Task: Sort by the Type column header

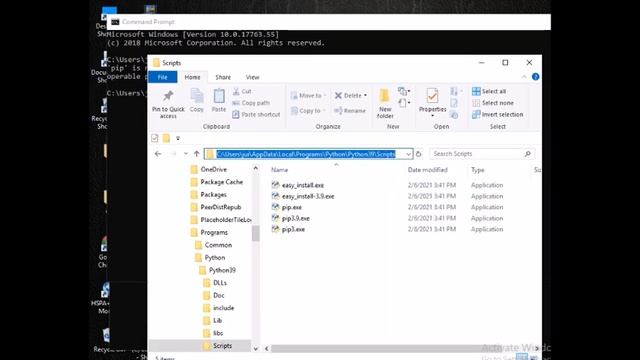Action: (478, 170)
